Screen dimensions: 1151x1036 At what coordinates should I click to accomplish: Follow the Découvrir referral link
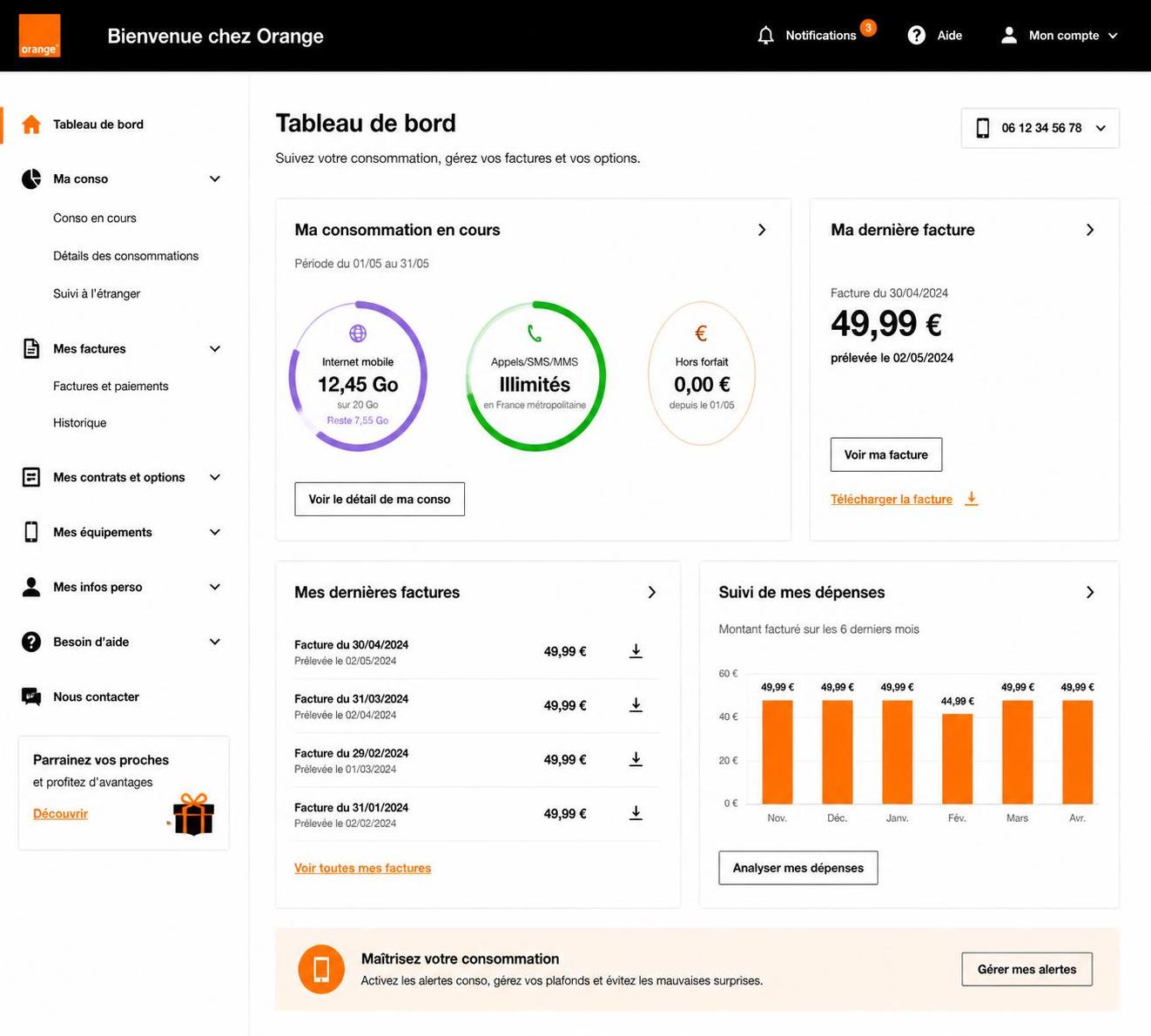click(61, 814)
